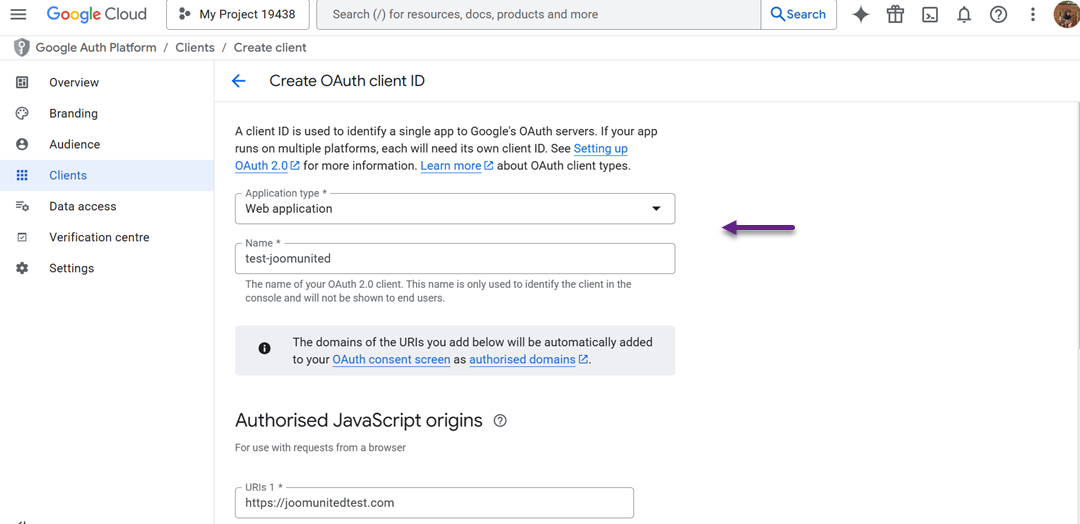The width and height of the screenshot is (1080, 524).
Task: Click the info icon in domains notice
Action: click(264, 348)
